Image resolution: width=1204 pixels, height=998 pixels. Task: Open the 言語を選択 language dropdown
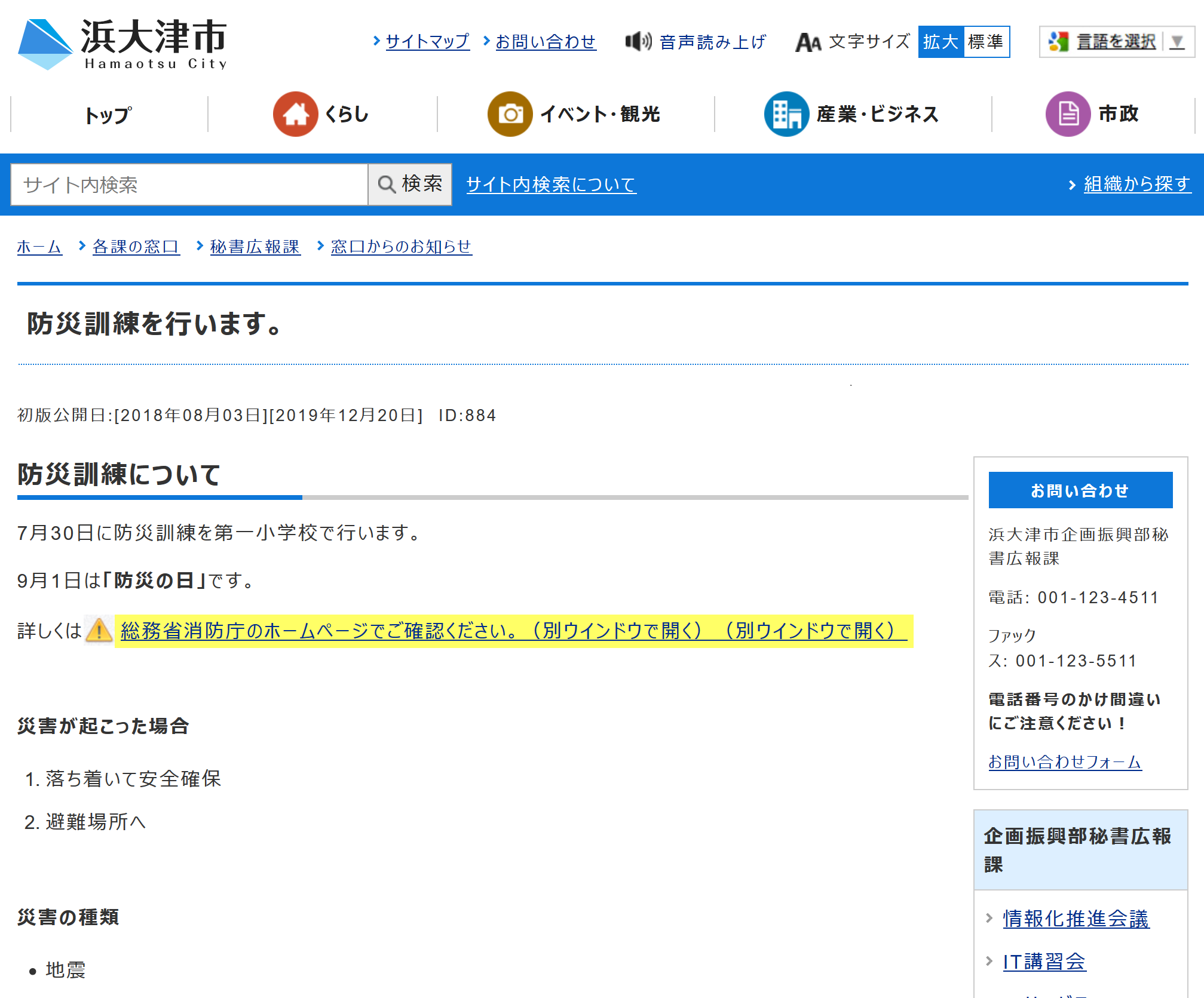point(1117,42)
